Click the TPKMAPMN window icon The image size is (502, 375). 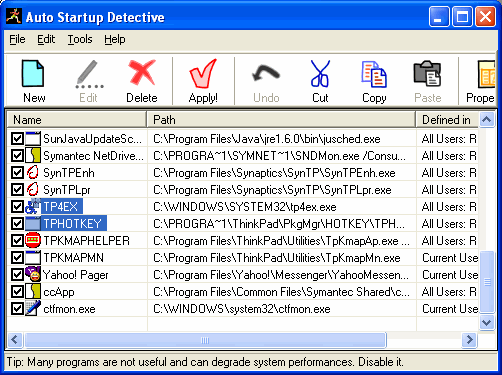33,257
